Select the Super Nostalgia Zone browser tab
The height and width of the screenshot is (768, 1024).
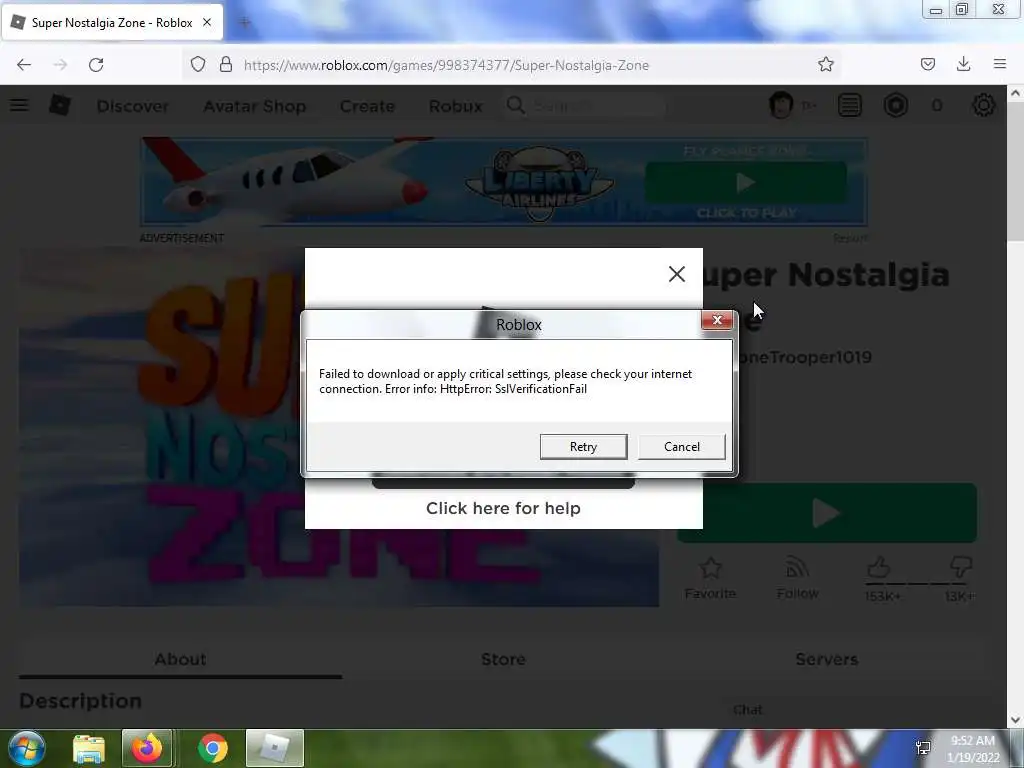(x=112, y=22)
